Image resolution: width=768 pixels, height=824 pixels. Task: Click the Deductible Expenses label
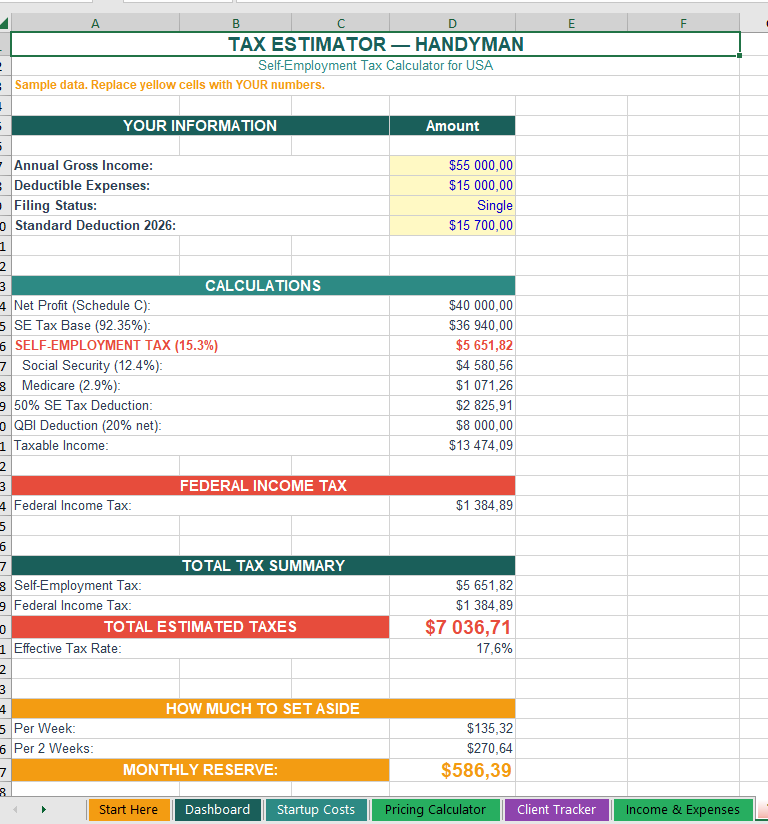tap(82, 186)
